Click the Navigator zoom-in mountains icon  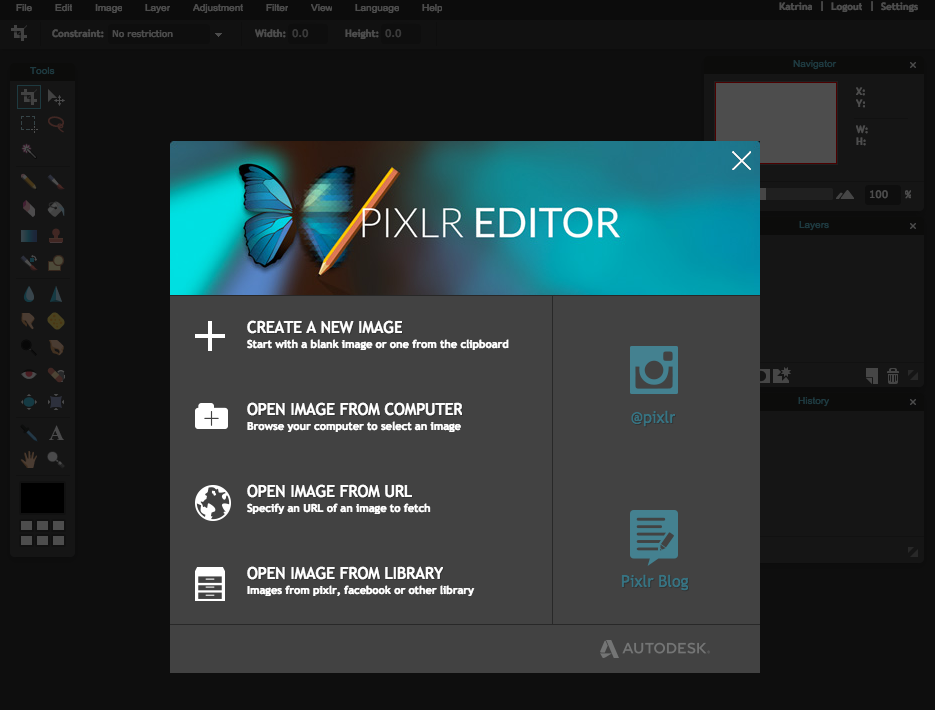coord(845,194)
